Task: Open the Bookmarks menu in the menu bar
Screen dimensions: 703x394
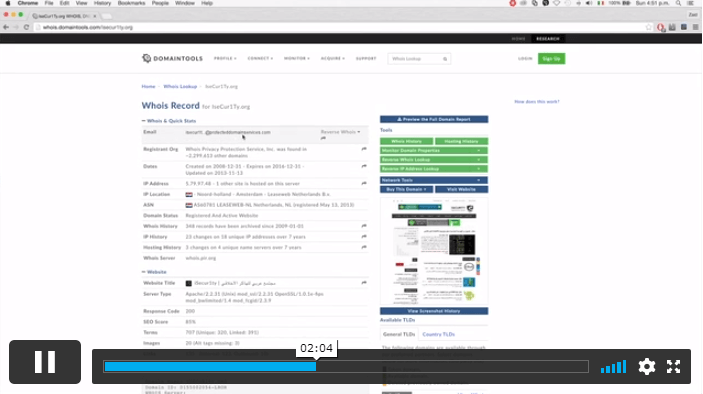Action: tap(131, 3)
